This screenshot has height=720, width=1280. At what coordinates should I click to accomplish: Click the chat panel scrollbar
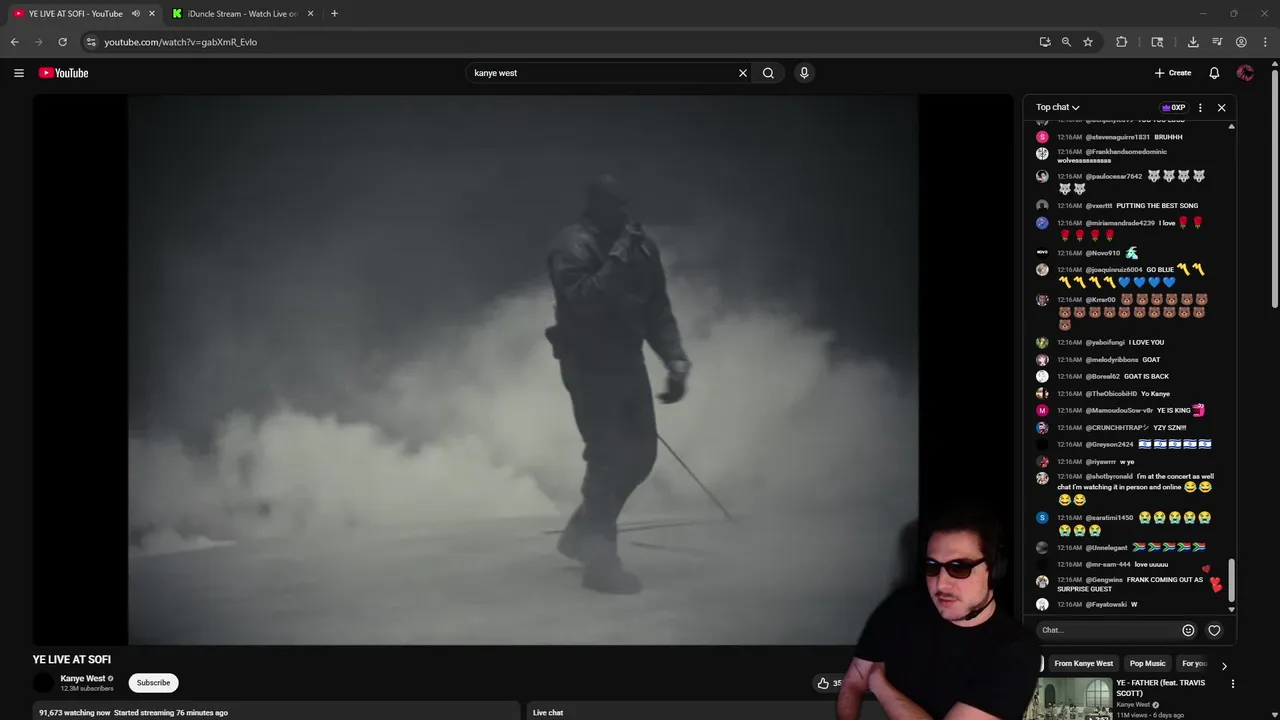pyautogui.click(x=1231, y=578)
